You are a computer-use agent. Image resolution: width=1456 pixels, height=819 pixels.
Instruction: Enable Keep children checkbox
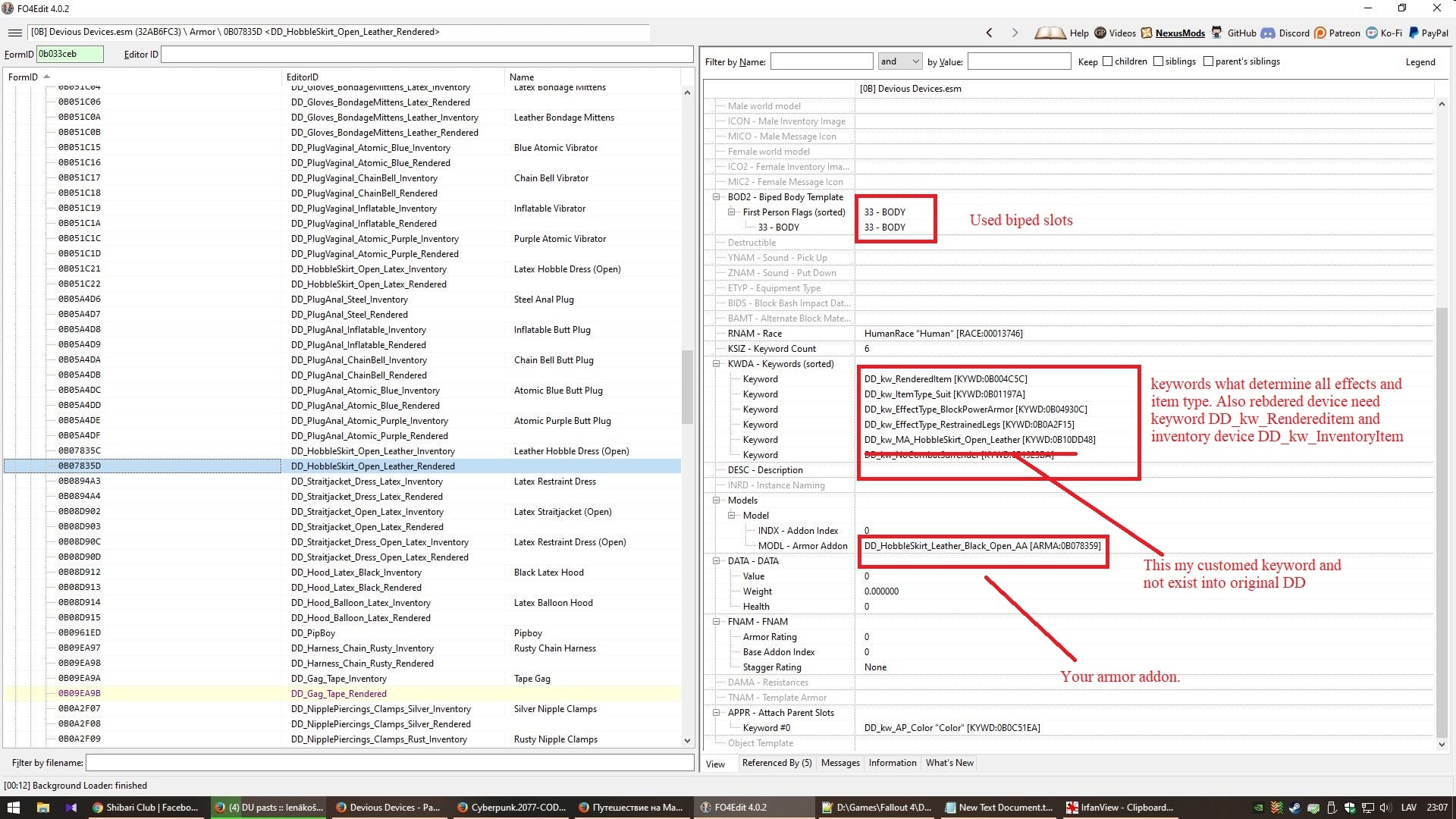1108,61
